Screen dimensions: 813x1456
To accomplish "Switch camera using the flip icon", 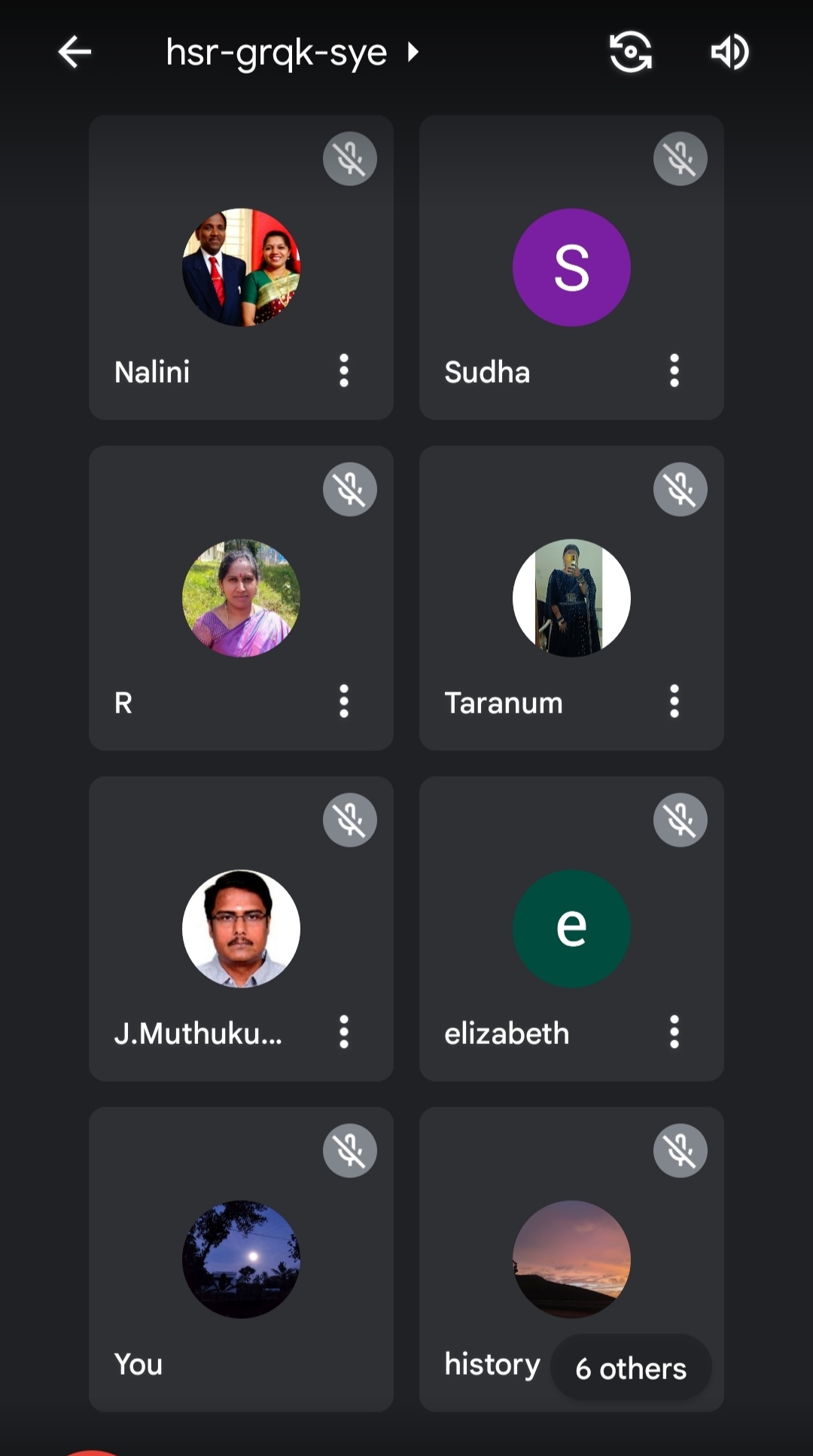I will (x=630, y=52).
